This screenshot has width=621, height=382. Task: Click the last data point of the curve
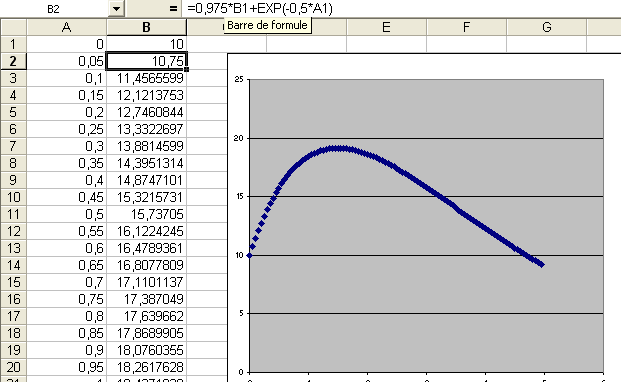click(542, 264)
